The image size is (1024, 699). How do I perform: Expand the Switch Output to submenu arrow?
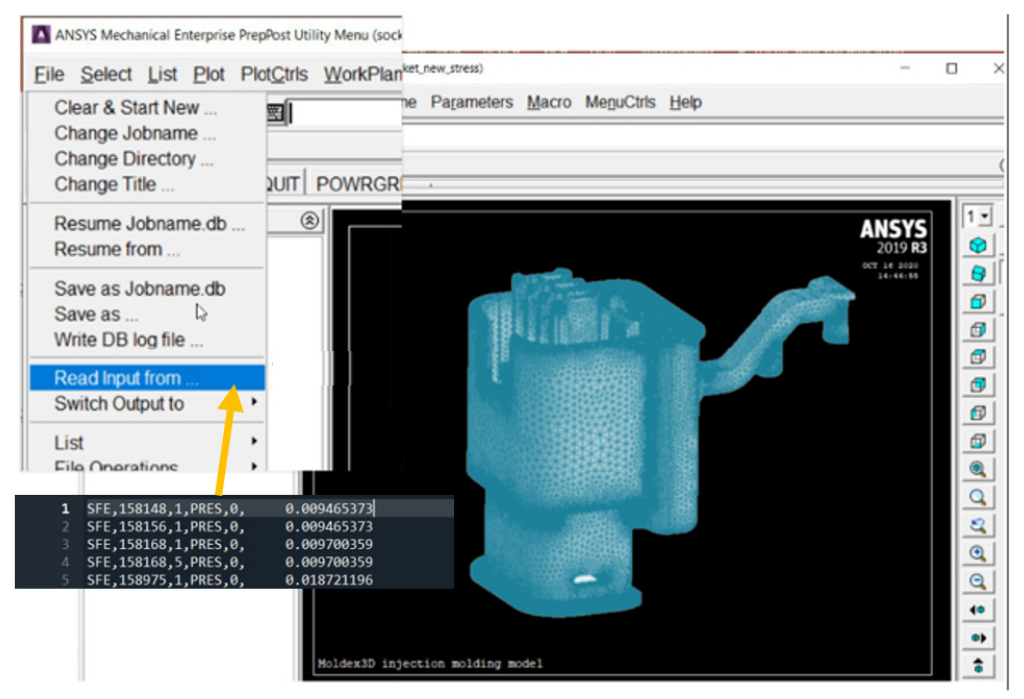click(254, 402)
